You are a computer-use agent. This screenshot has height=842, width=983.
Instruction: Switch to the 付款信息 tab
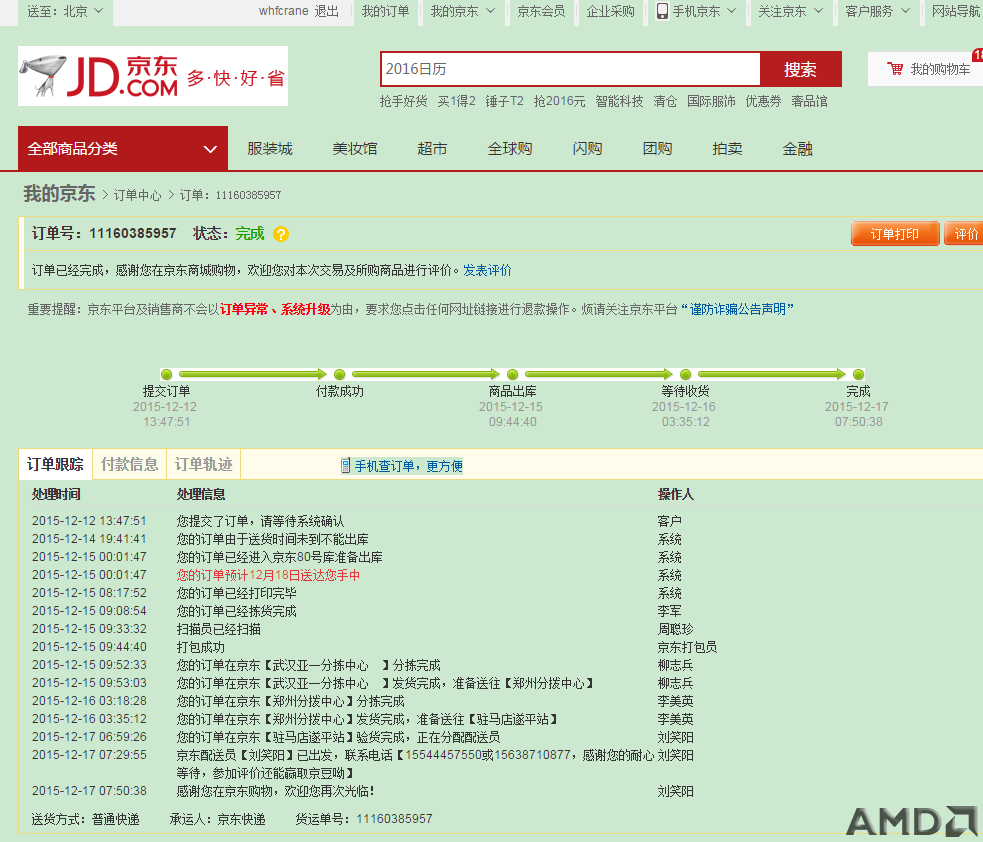pos(129,464)
